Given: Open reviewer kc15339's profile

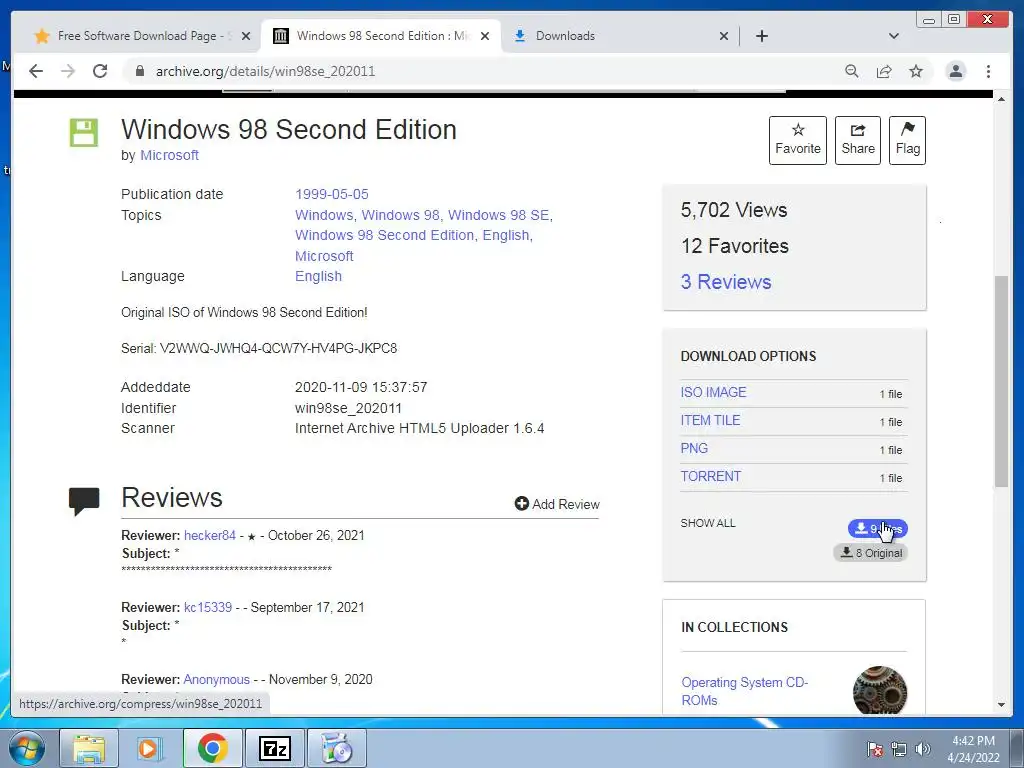Looking at the screenshot, I should [x=208, y=607].
